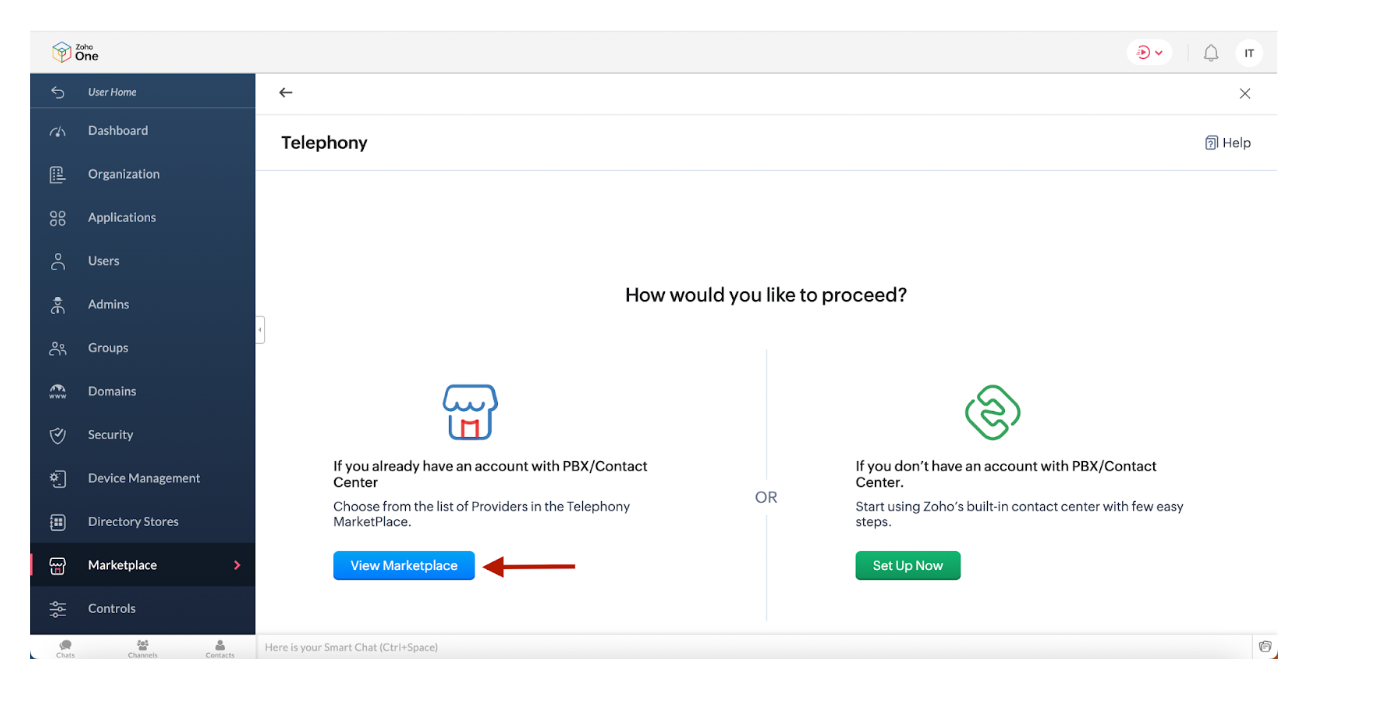The width and height of the screenshot is (1382, 702).
Task: Expand the Marketplace submenu chevron
Action: pos(237,566)
